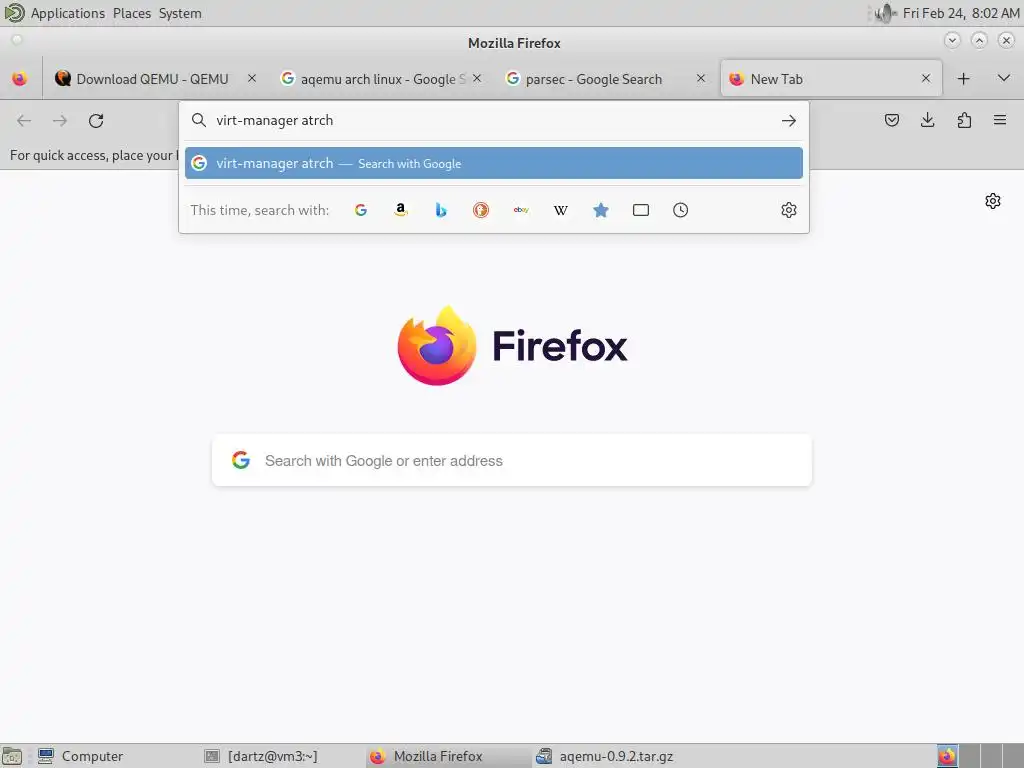This screenshot has height=768, width=1024.
Task: Search this time with Google icon
Action: point(360,210)
